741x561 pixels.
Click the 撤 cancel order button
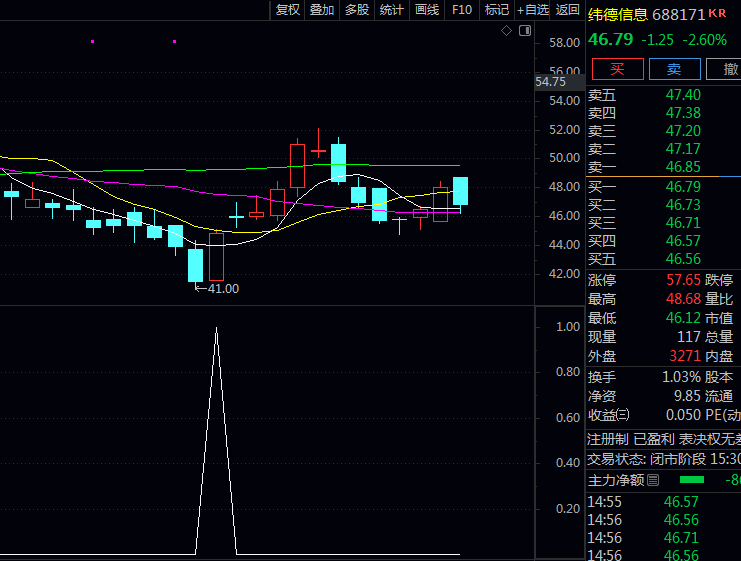[727, 69]
